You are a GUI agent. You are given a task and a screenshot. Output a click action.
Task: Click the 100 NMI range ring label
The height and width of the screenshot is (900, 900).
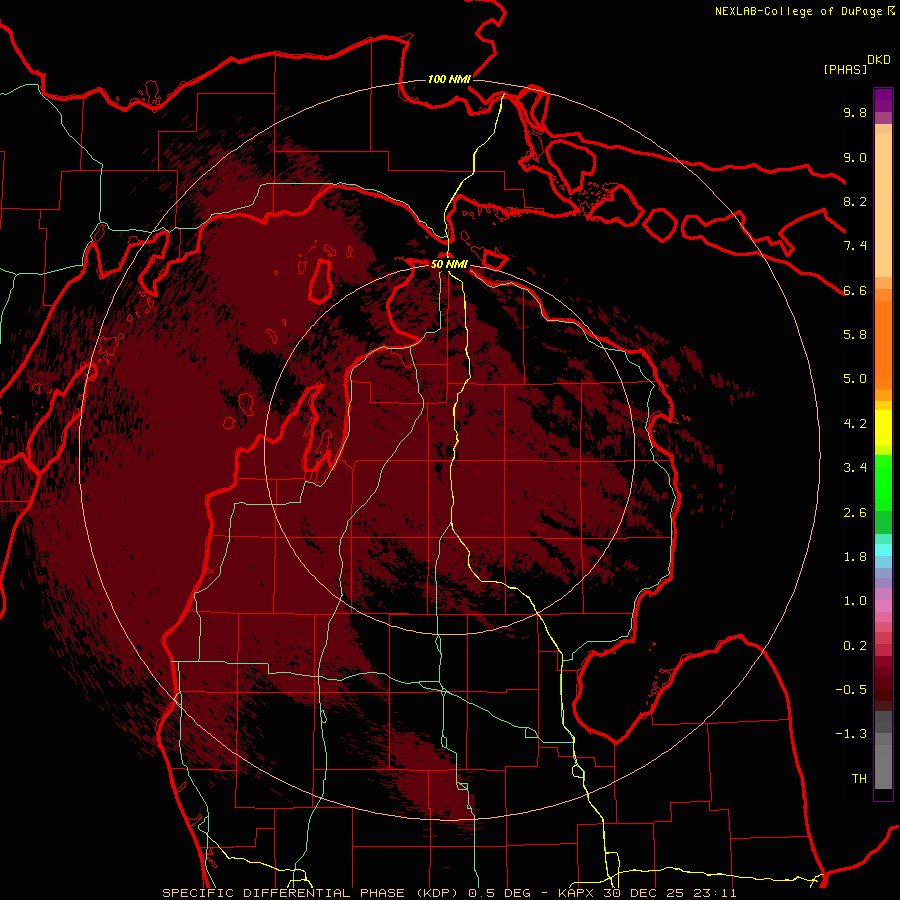(x=449, y=79)
